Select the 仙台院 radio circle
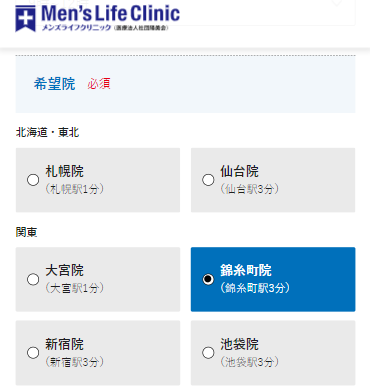 208,180
